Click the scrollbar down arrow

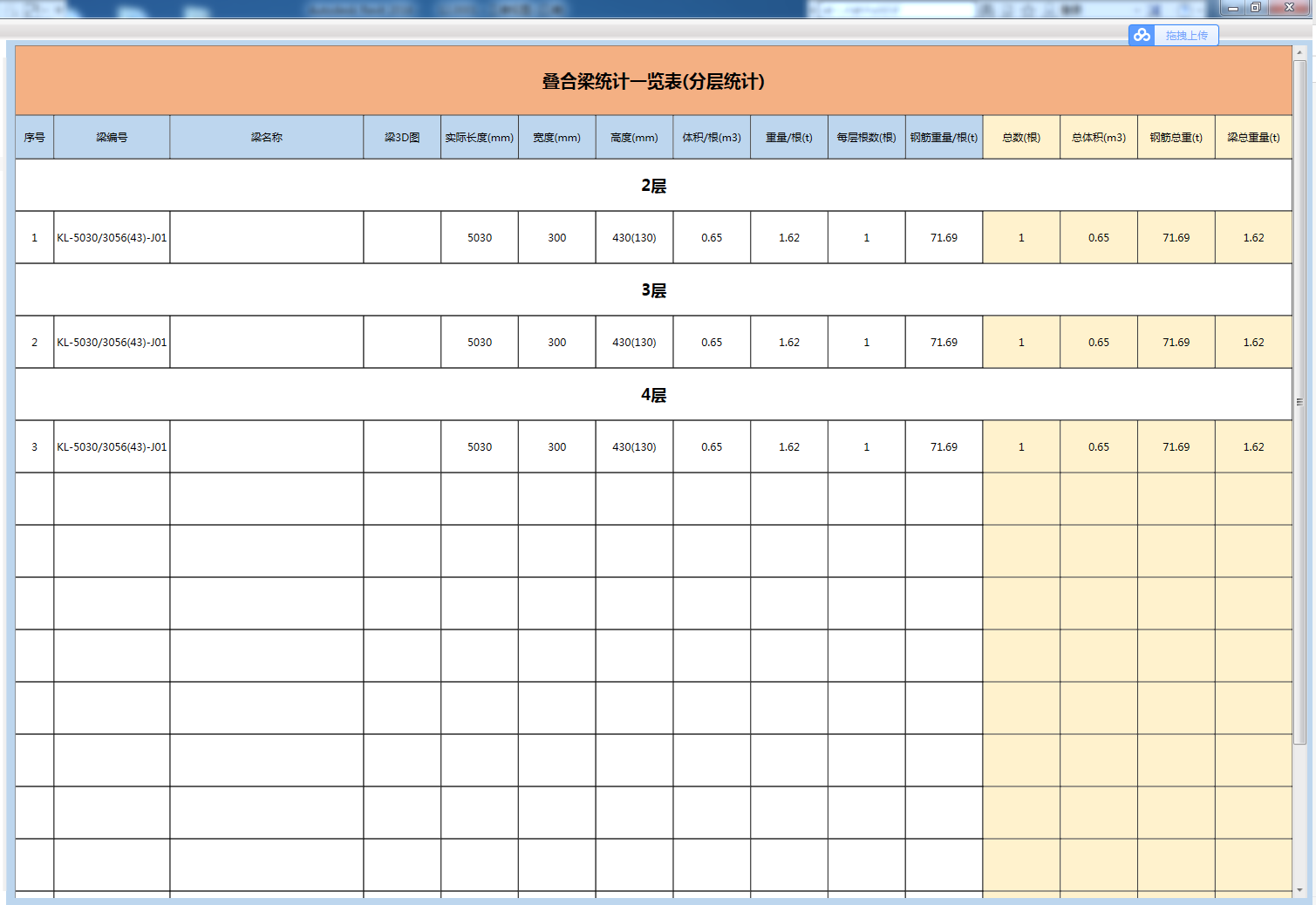pyautogui.click(x=1299, y=890)
